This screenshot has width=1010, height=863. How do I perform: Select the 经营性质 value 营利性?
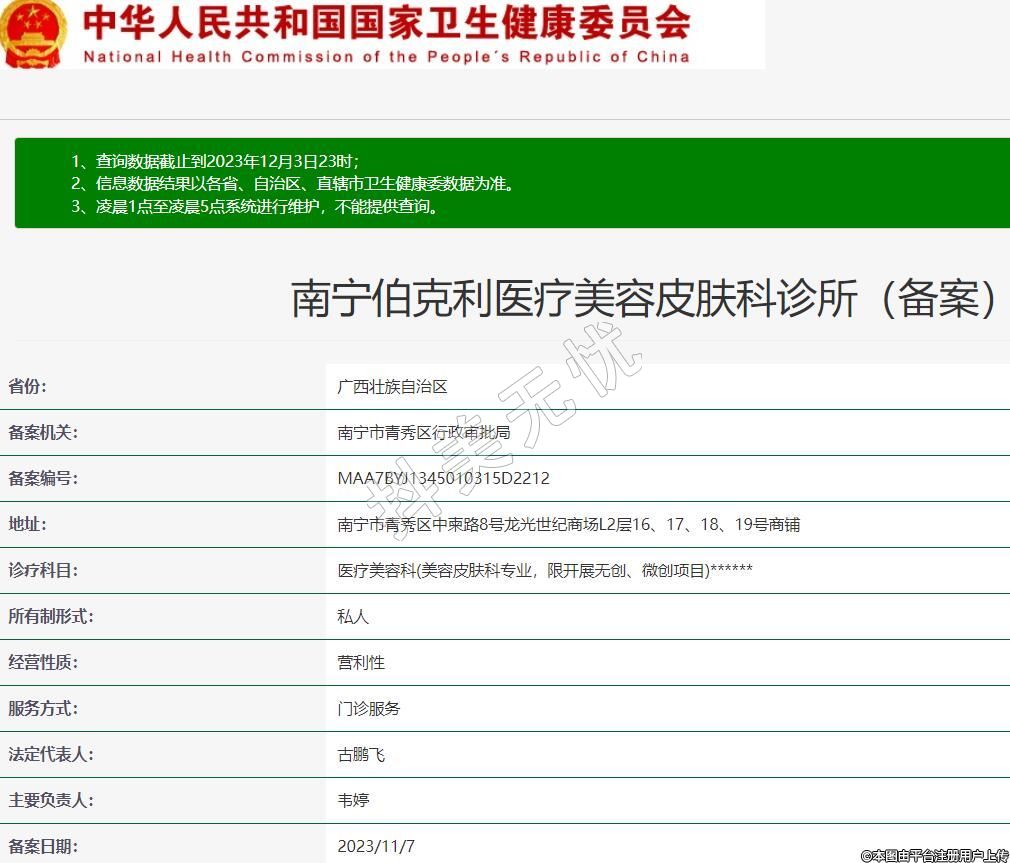coord(361,663)
